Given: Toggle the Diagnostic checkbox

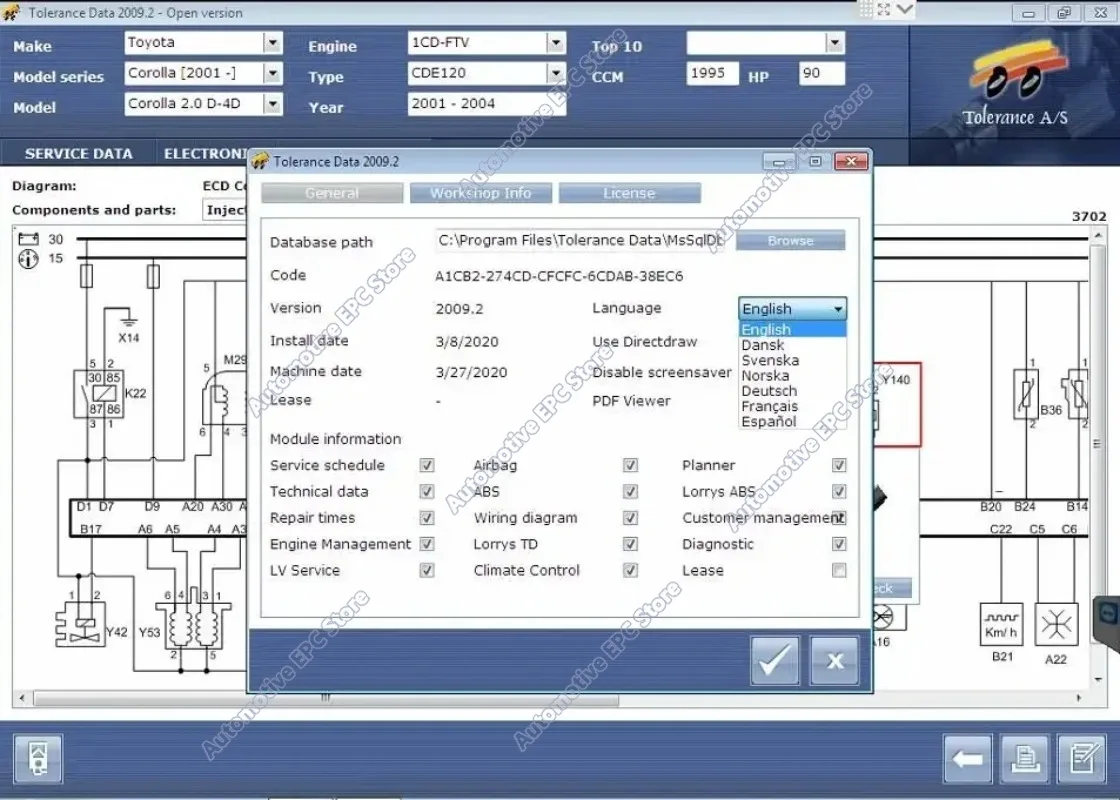Looking at the screenshot, I should (x=839, y=544).
